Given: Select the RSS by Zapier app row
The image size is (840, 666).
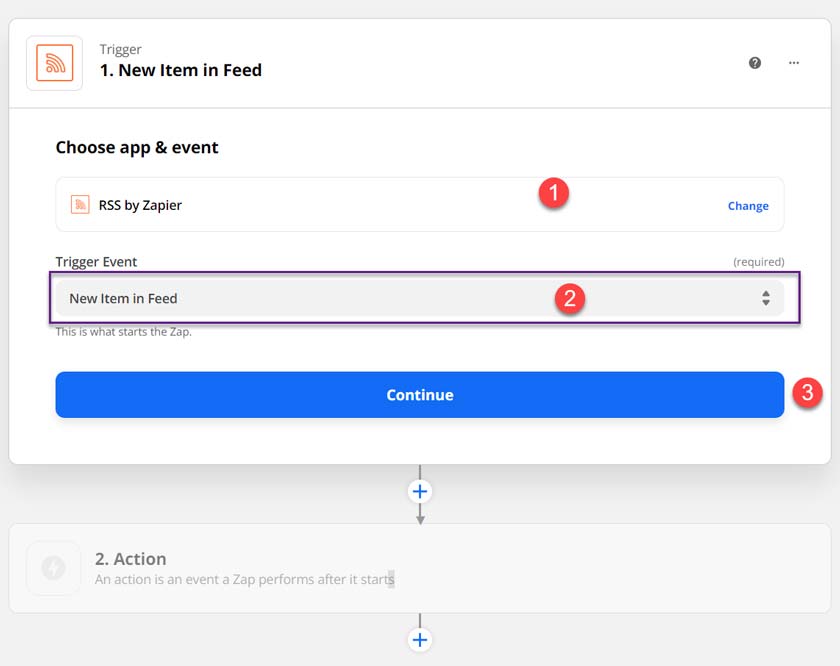Looking at the screenshot, I should click(420, 205).
